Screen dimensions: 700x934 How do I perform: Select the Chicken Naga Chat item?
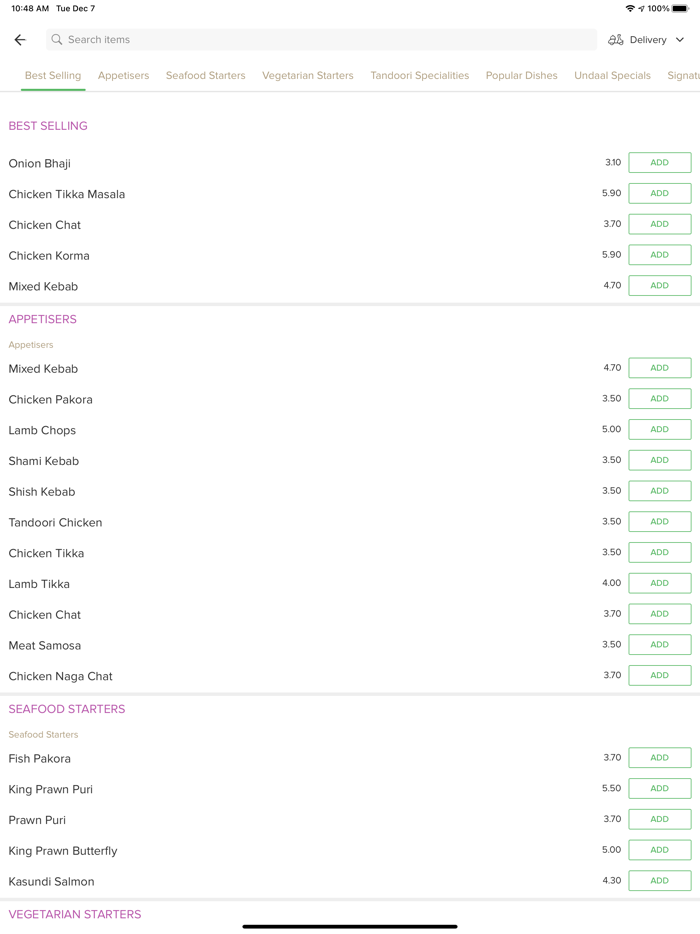tap(60, 676)
